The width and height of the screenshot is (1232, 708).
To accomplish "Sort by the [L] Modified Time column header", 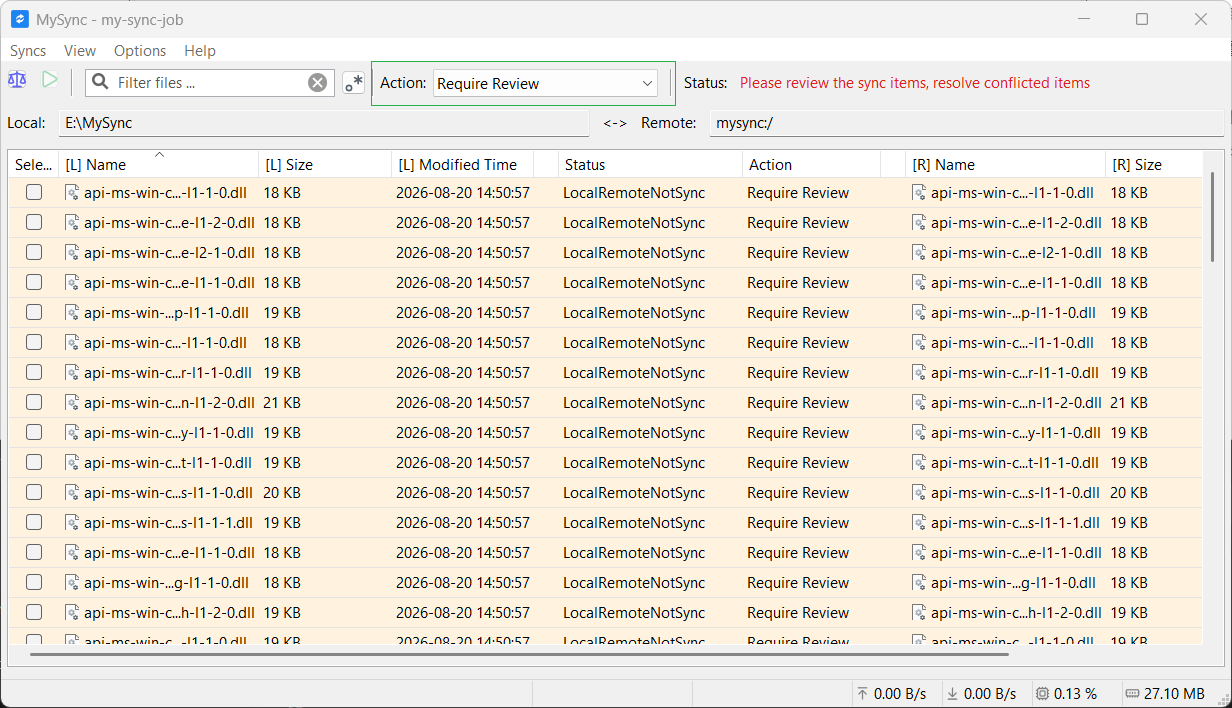I will pos(462,165).
